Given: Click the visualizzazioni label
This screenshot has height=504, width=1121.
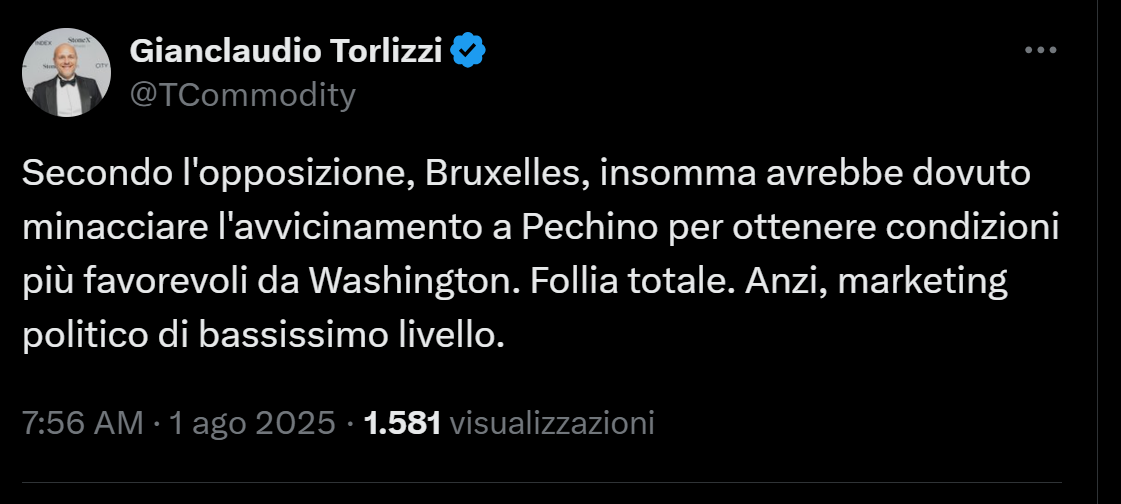Looking at the screenshot, I should tap(553, 423).
